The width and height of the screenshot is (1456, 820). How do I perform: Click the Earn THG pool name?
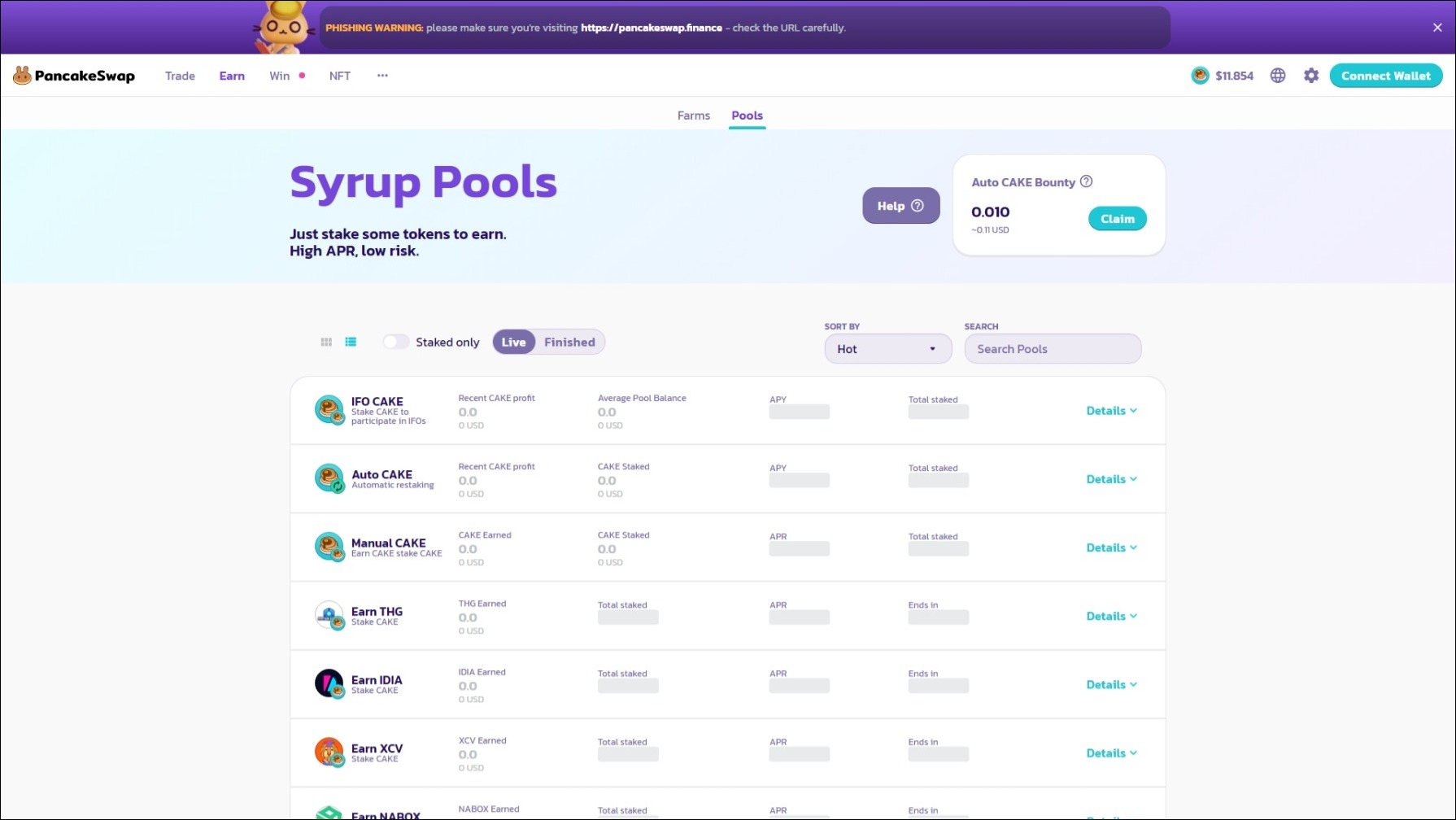(377, 611)
